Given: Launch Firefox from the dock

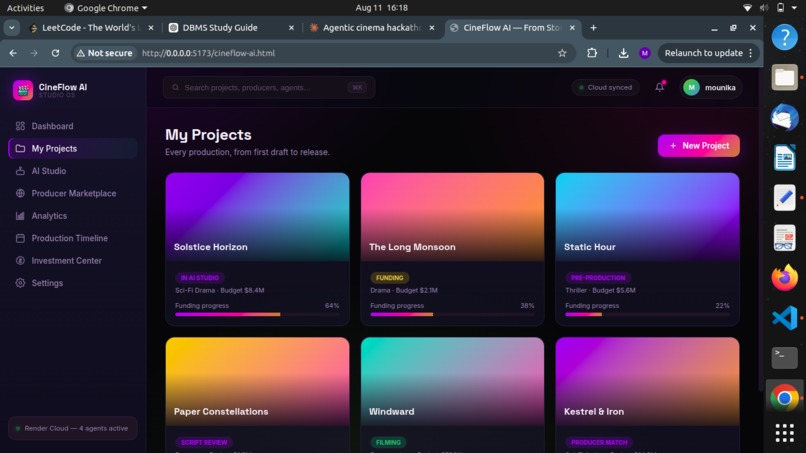Looking at the screenshot, I should (x=784, y=278).
